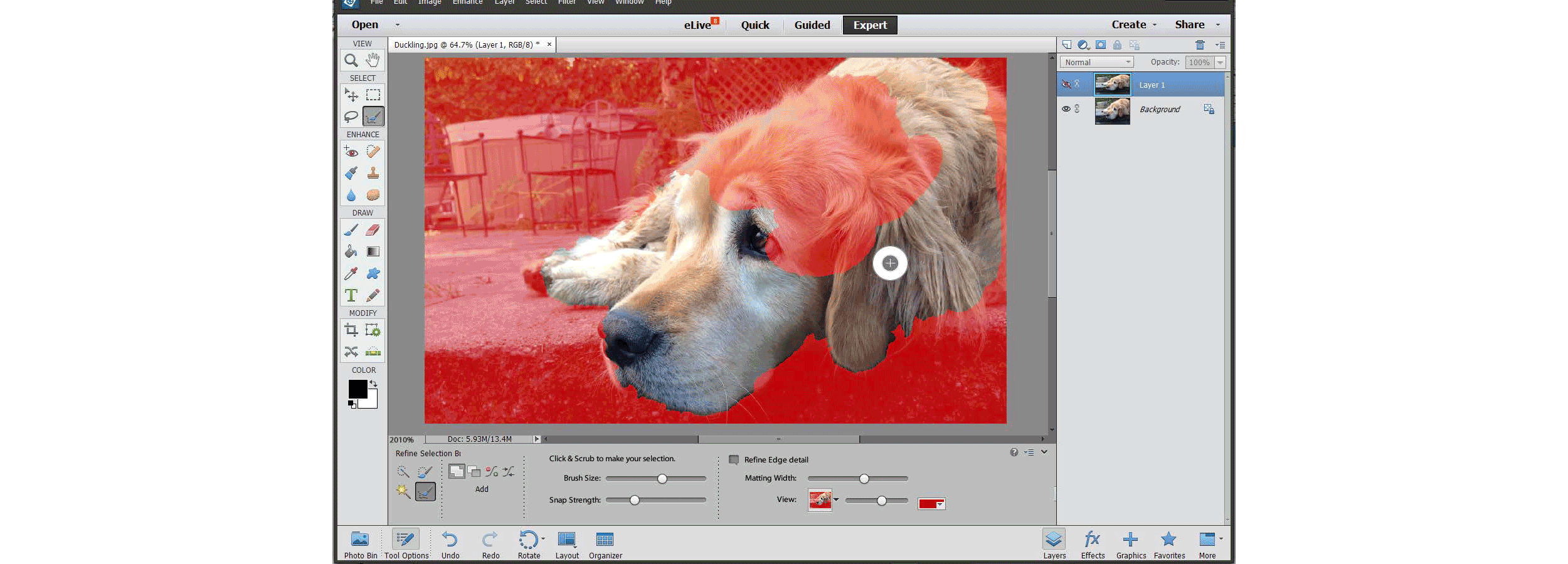The image size is (1568, 564).
Task: Enable the Refine Edge detail checkbox
Action: [x=733, y=459]
